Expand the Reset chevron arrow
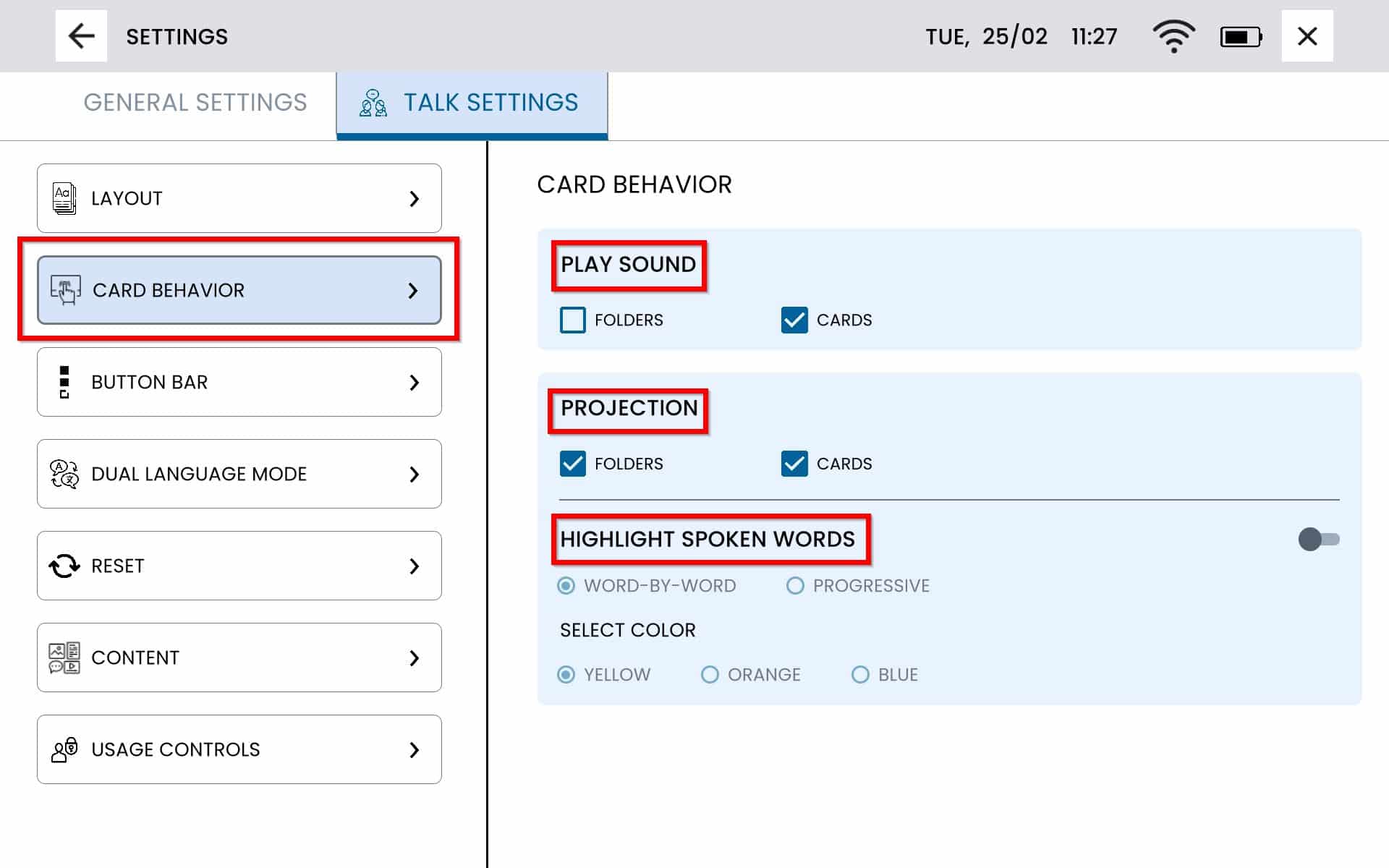Screen dimensions: 1389x868 pos(414,566)
